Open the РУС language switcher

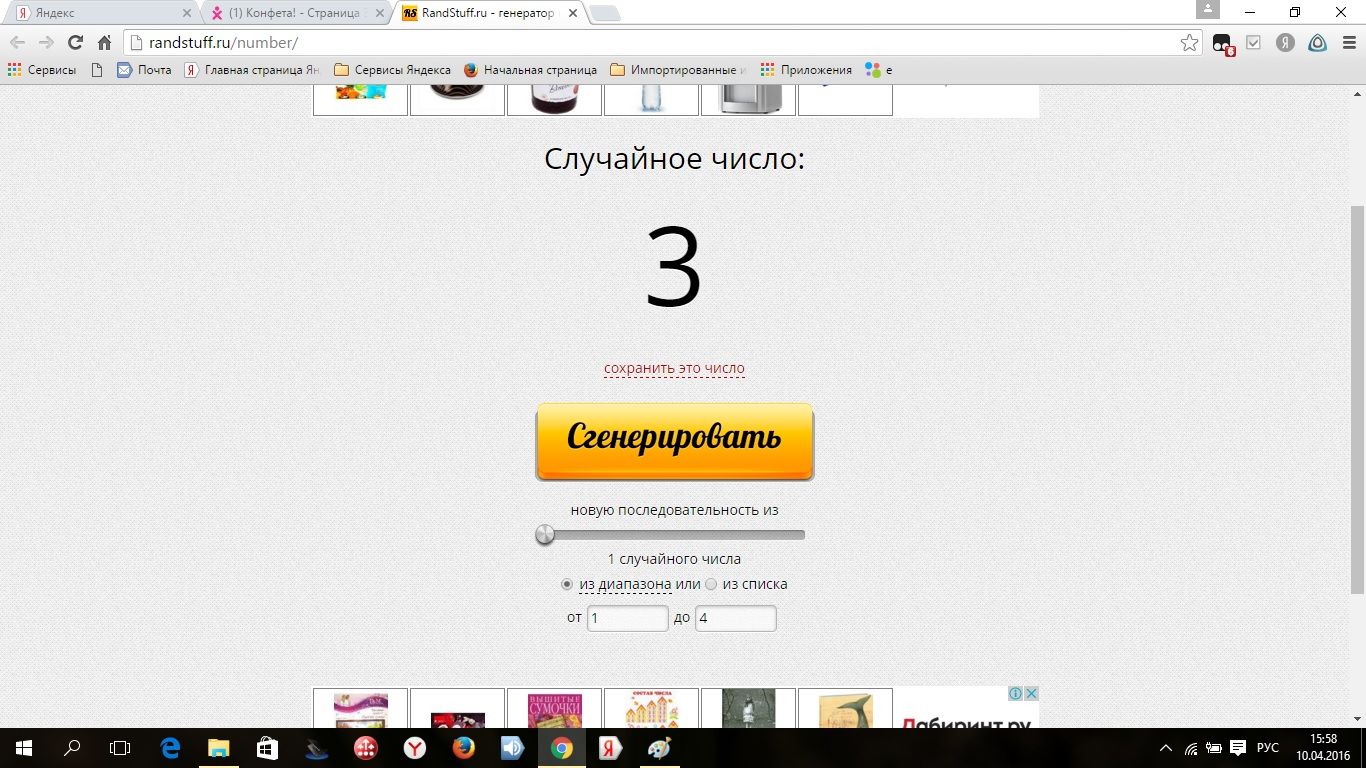coord(1267,747)
